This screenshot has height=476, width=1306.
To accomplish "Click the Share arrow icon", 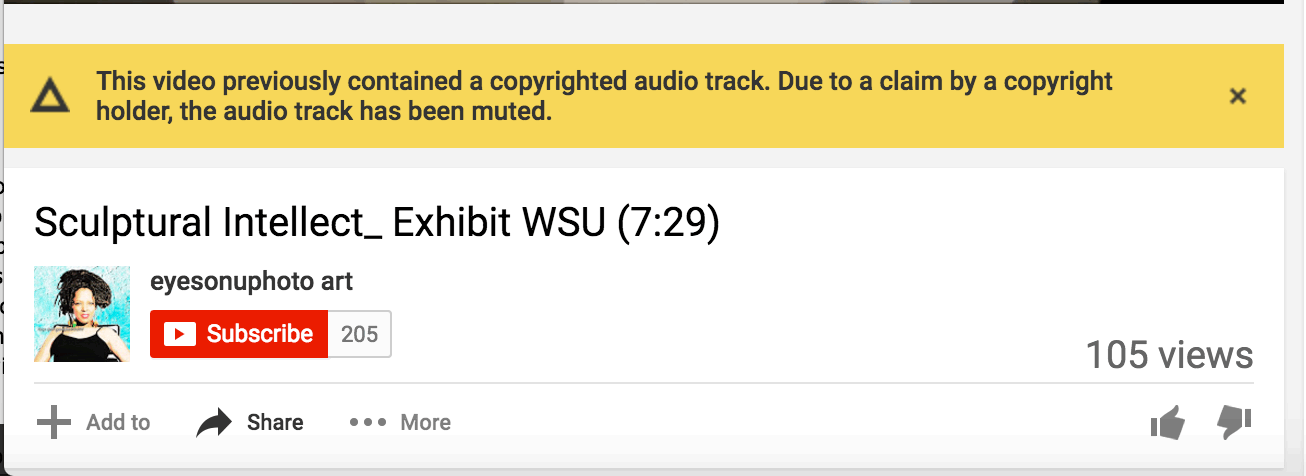I will pos(214,423).
